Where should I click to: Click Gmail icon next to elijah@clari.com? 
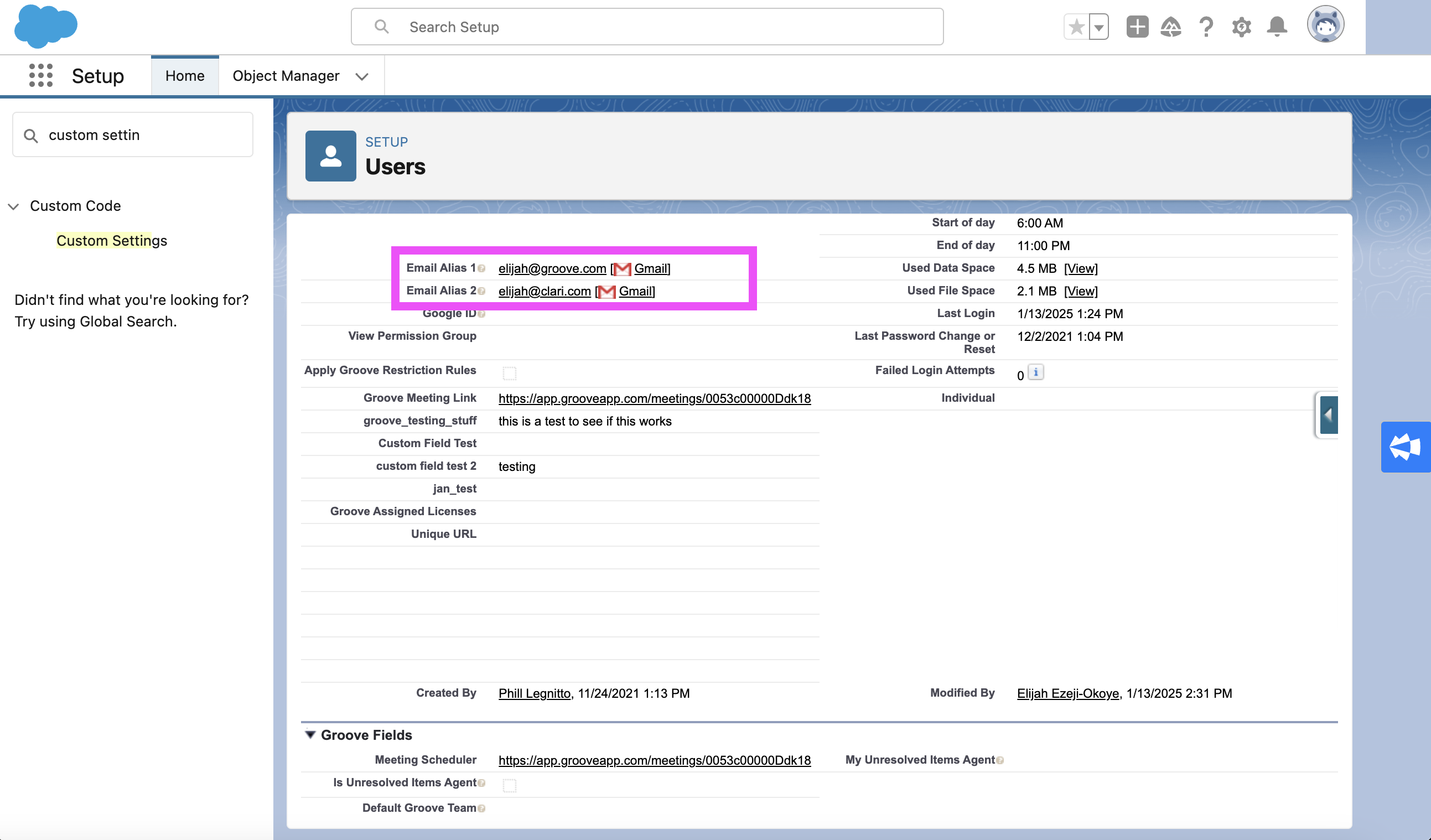pos(607,292)
